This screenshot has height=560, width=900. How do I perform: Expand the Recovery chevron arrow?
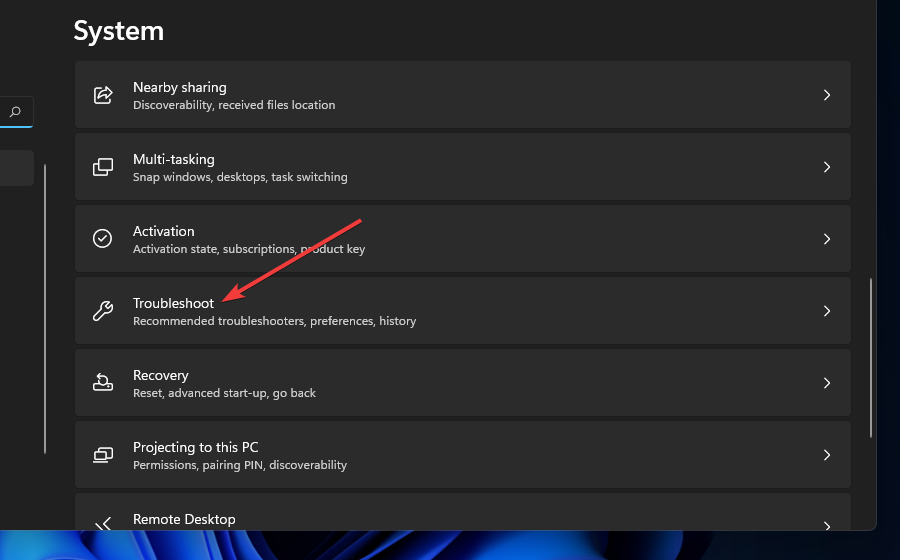826,383
